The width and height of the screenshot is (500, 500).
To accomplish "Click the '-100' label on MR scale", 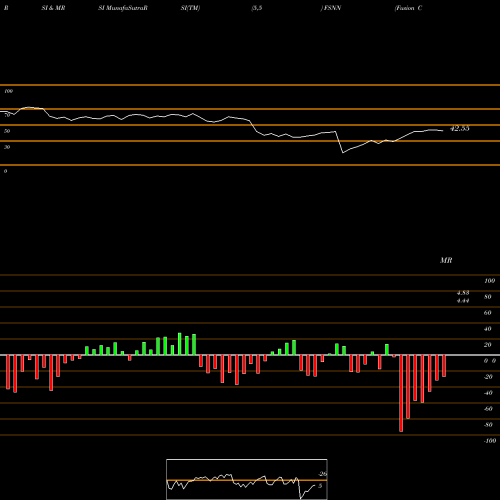I will click(490, 441).
